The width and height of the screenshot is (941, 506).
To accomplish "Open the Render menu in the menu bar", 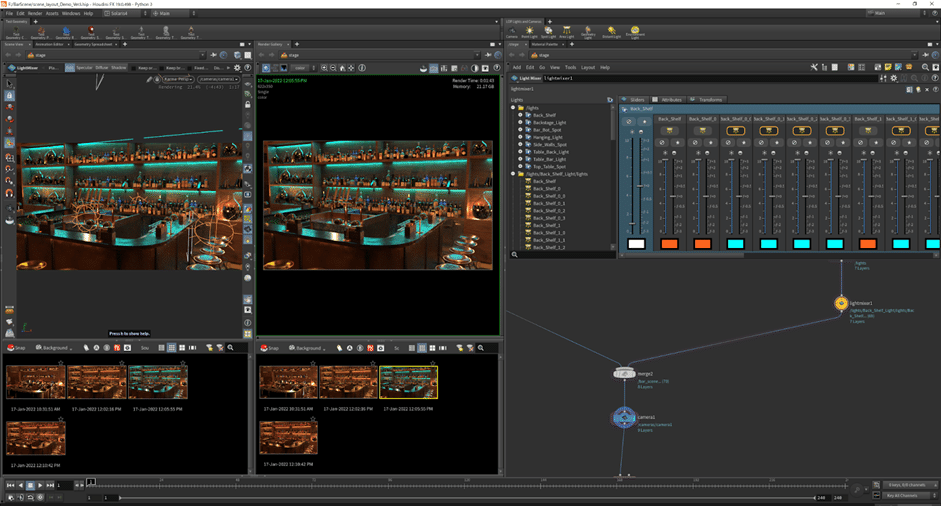I will click(35, 14).
